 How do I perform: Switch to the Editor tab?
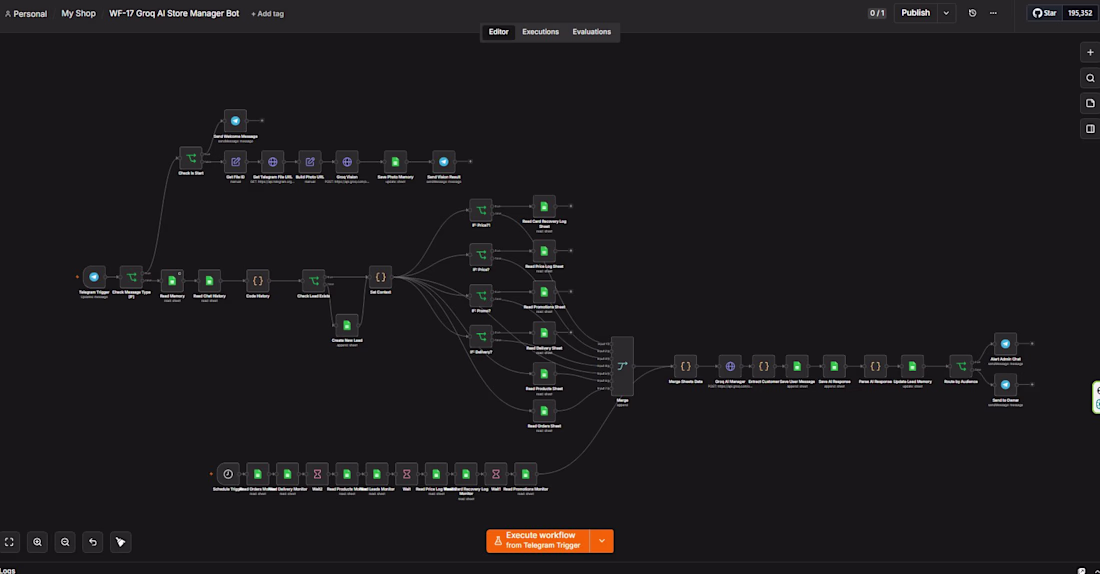[499, 32]
